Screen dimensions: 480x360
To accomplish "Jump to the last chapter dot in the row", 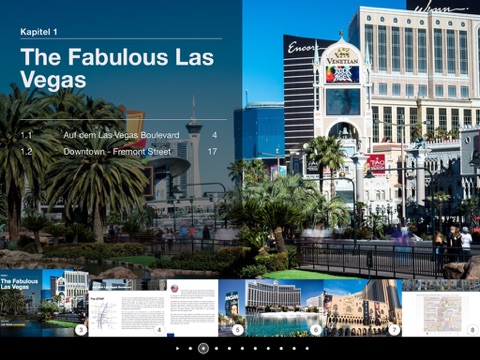I will click(x=307, y=348).
